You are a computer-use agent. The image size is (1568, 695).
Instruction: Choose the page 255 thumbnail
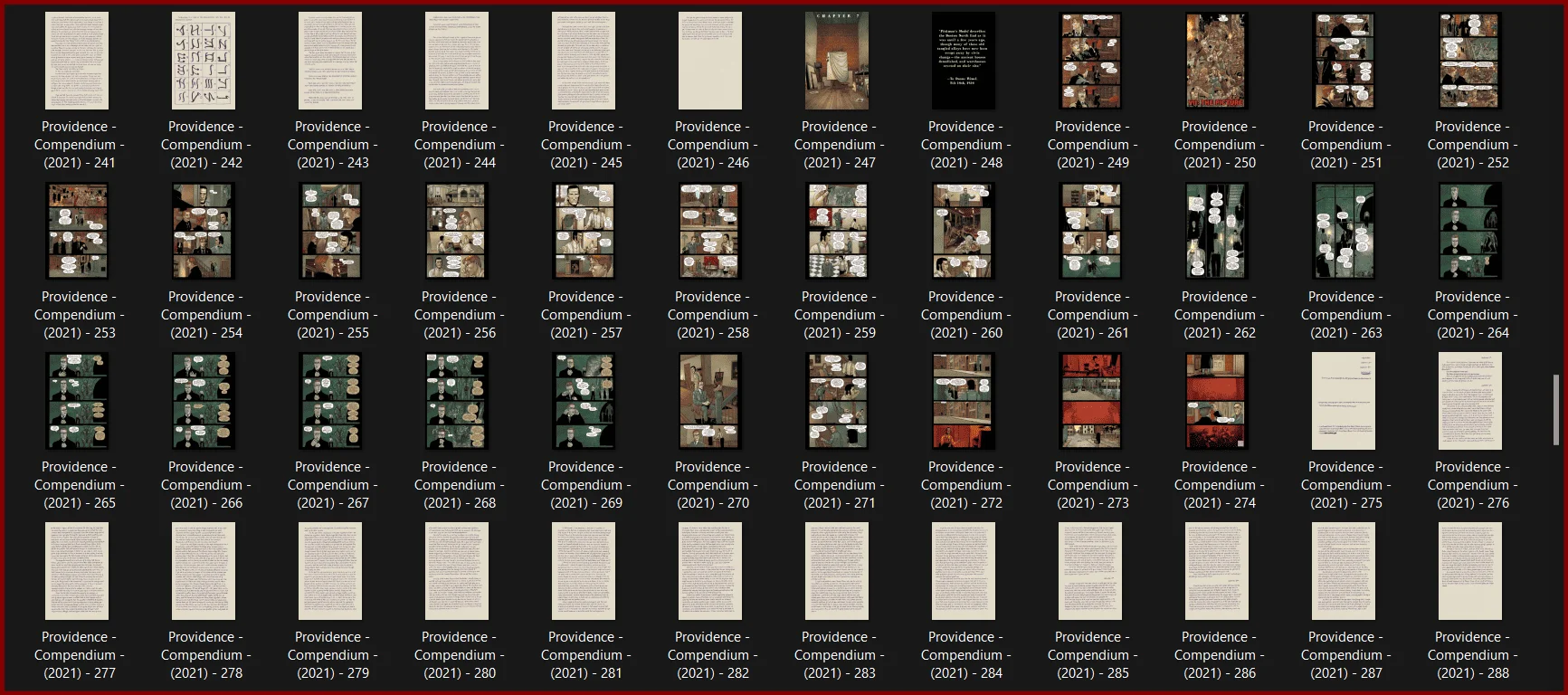(330, 231)
